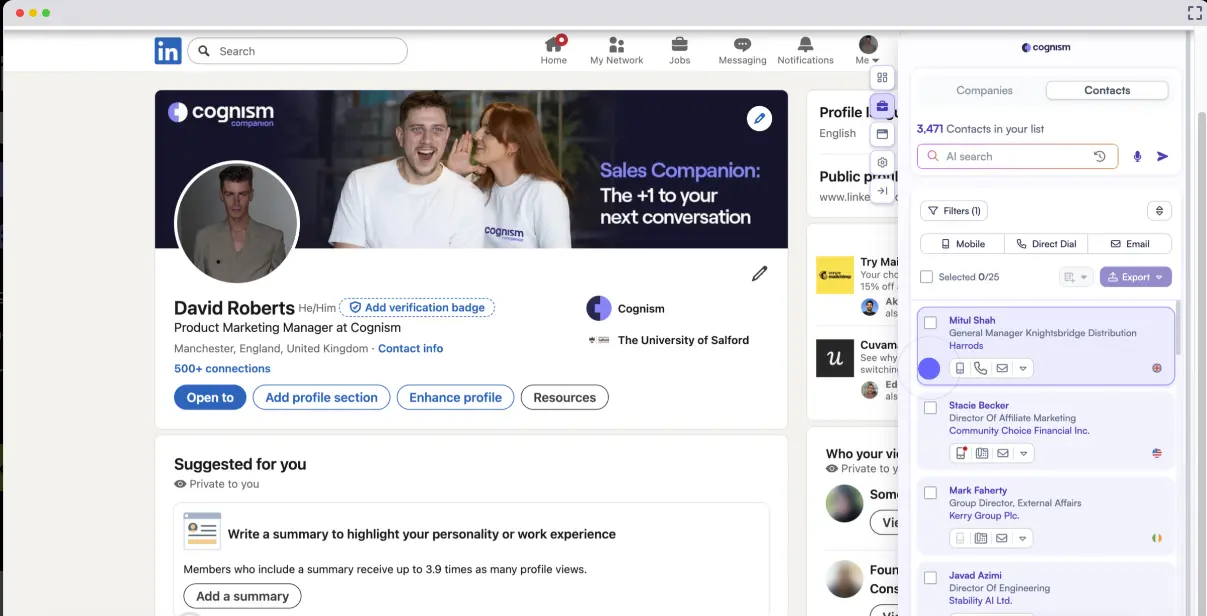Click email icon for Stacie Becker
1207x616 pixels.
[1002, 454]
